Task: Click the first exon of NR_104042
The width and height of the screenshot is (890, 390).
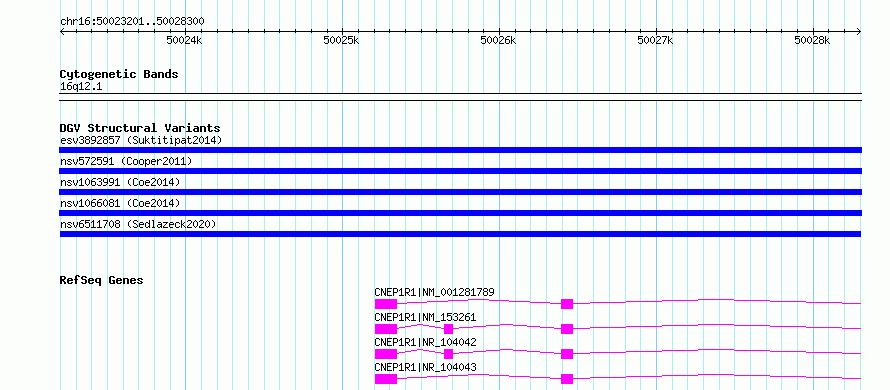Action: tap(385, 354)
